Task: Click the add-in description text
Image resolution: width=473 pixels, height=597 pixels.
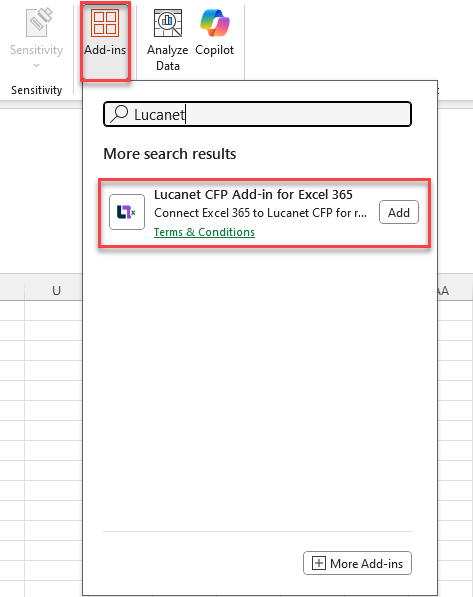Action: pyautogui.click(x=260, y=213)
